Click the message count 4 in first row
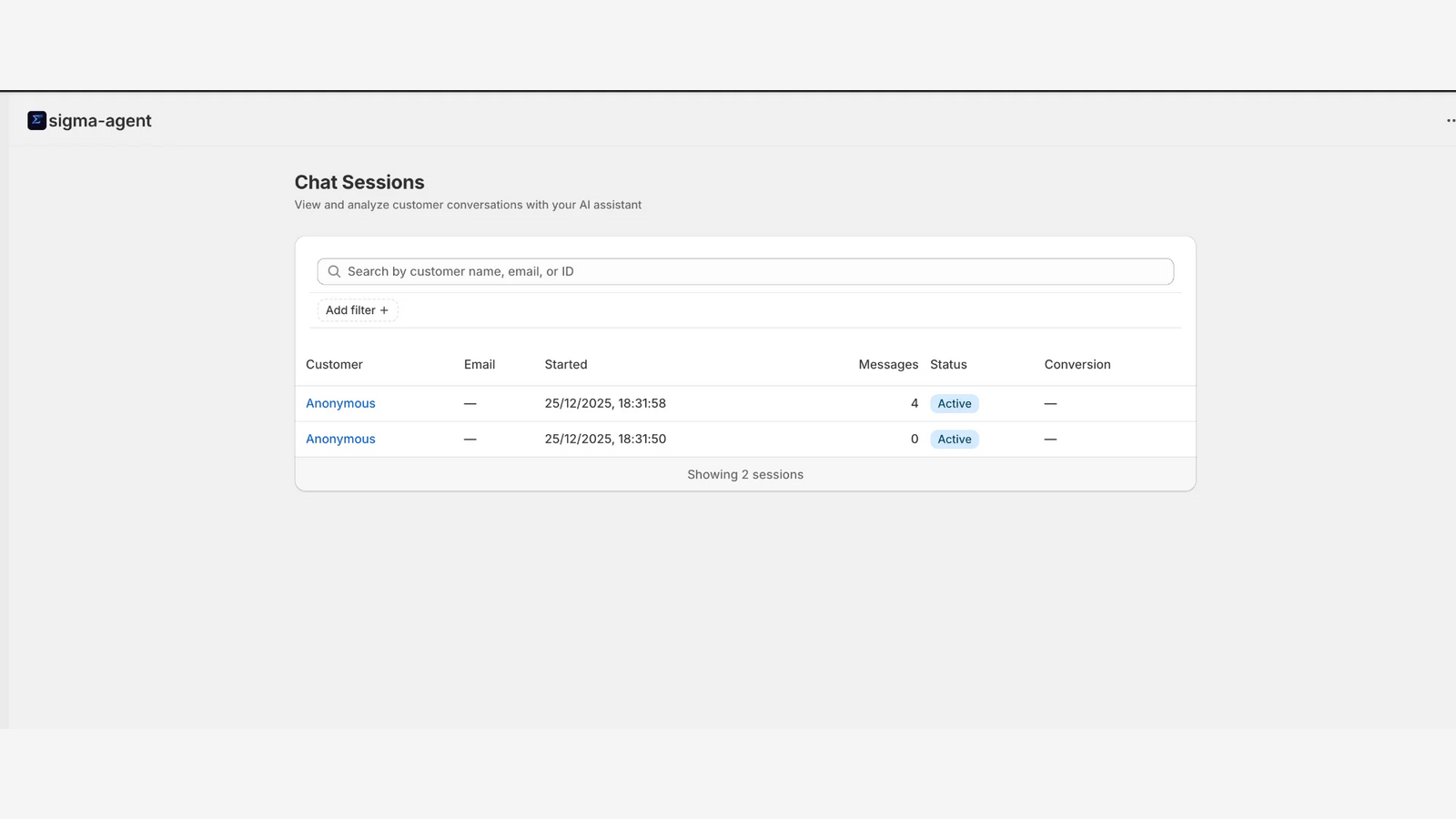 915,403
